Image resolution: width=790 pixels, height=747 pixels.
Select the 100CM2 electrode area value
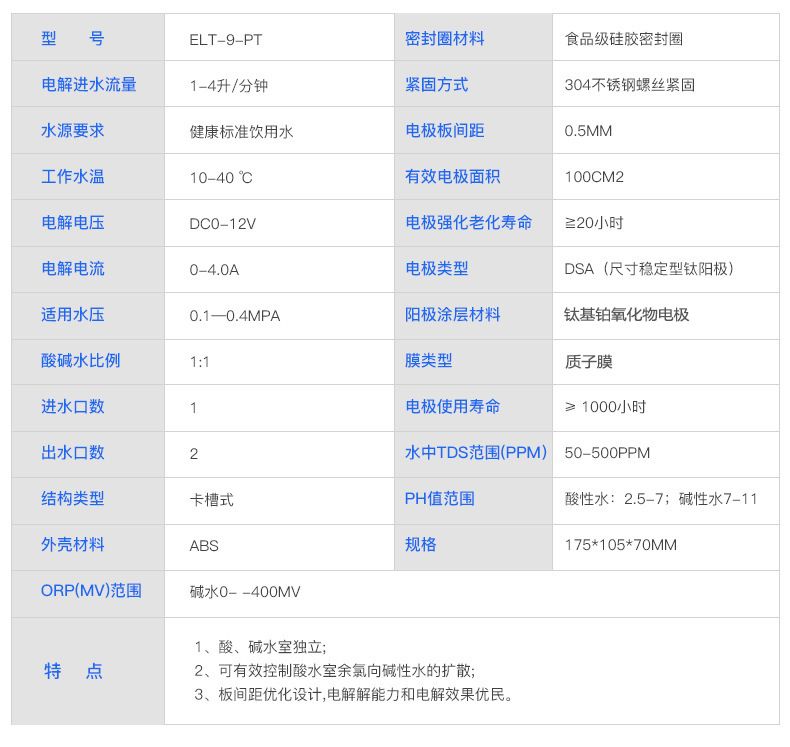pyautogui.click(x=594, y=177)
